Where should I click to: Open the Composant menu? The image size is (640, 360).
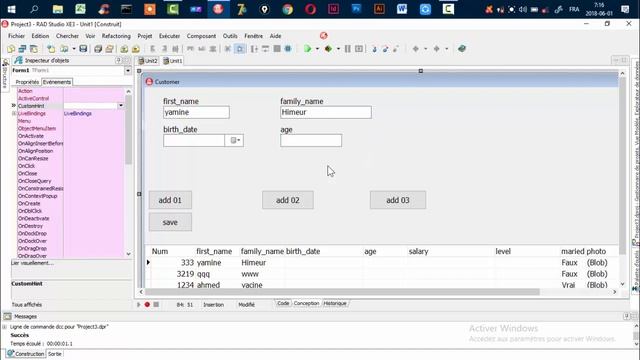pos(201,36)
